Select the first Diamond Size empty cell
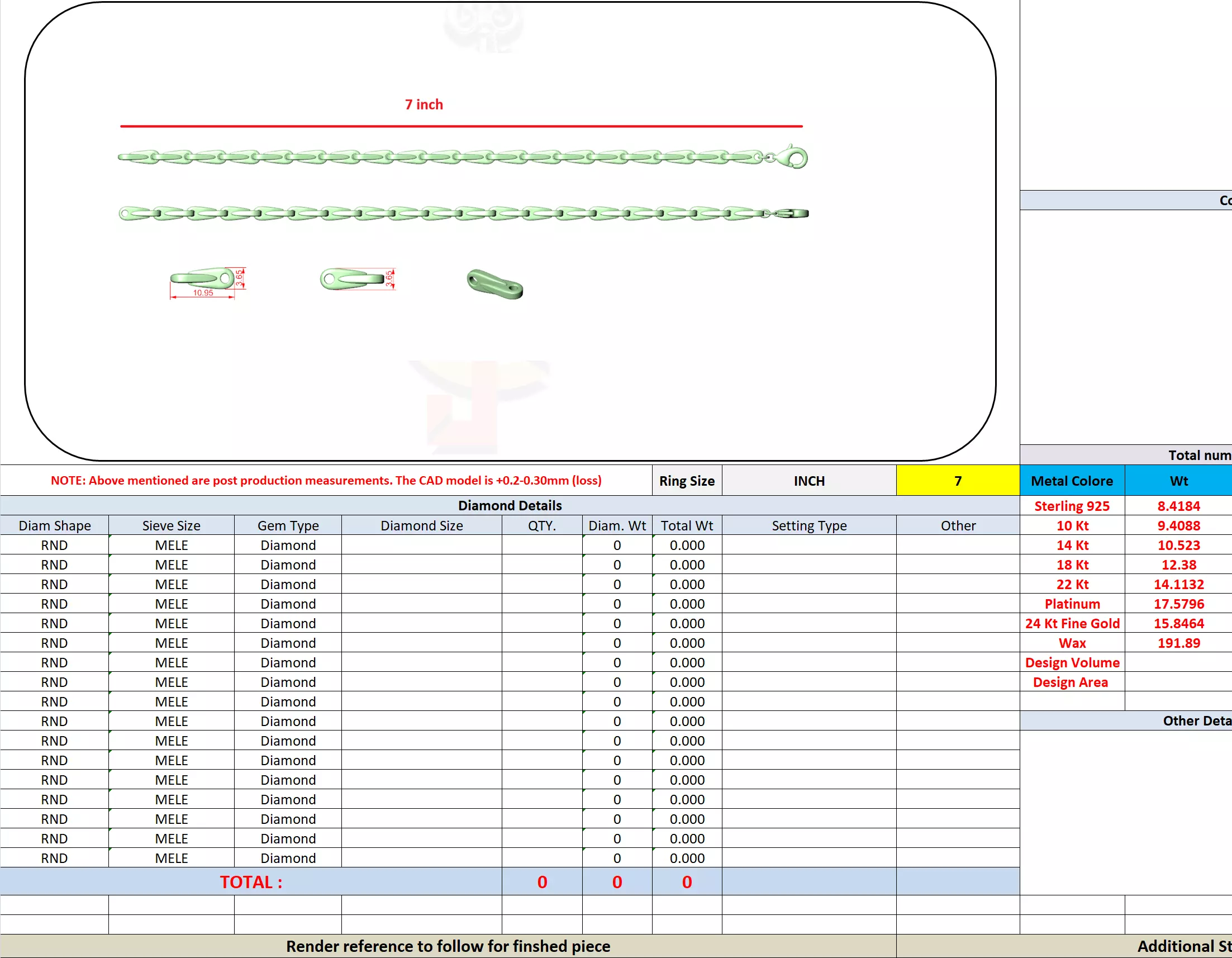Viewport: 1232px width, 958px height. click(x=421, y=545)
